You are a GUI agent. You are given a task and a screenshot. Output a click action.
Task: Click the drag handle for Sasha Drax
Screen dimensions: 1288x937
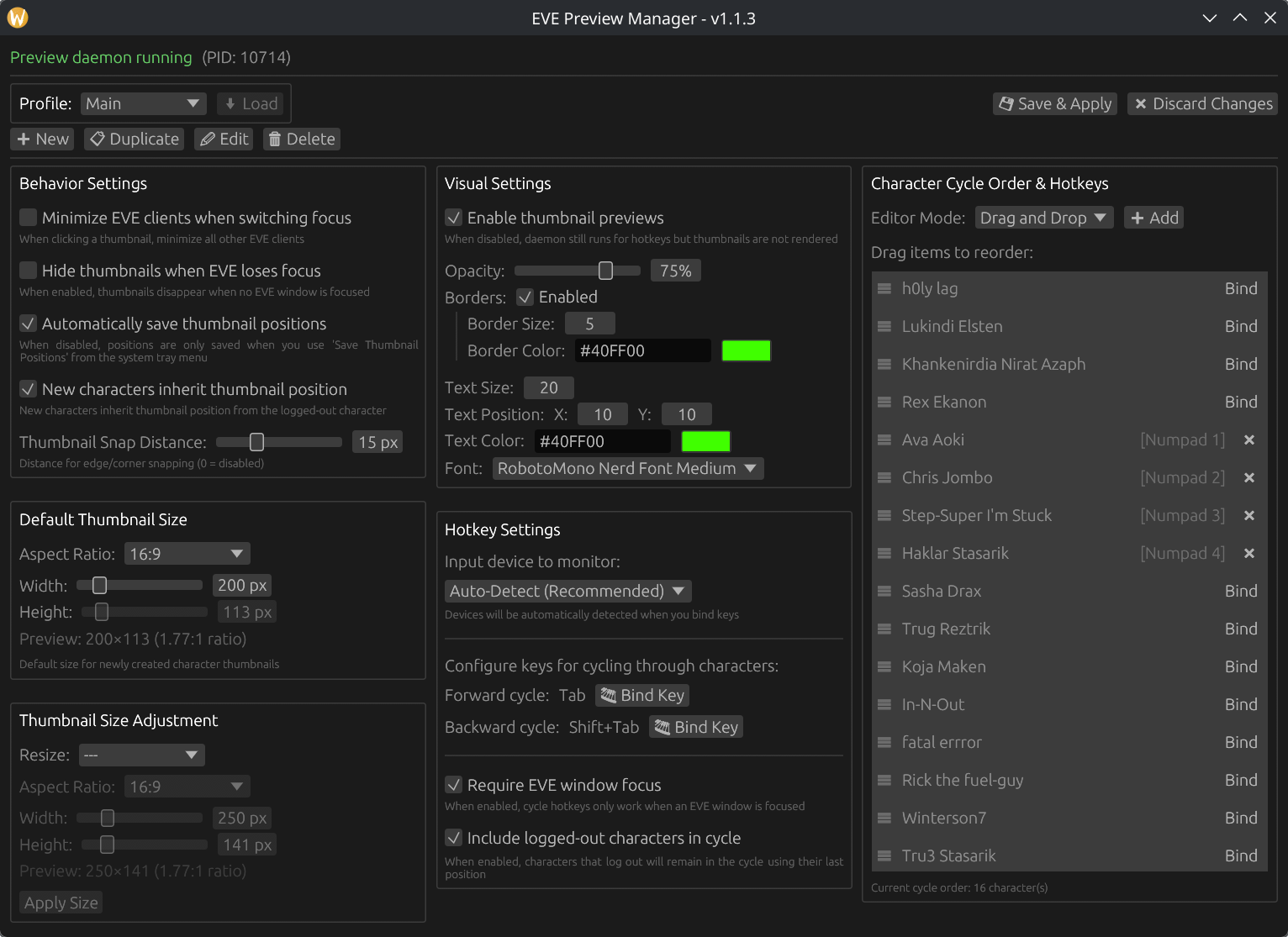[x=884, y=591]
